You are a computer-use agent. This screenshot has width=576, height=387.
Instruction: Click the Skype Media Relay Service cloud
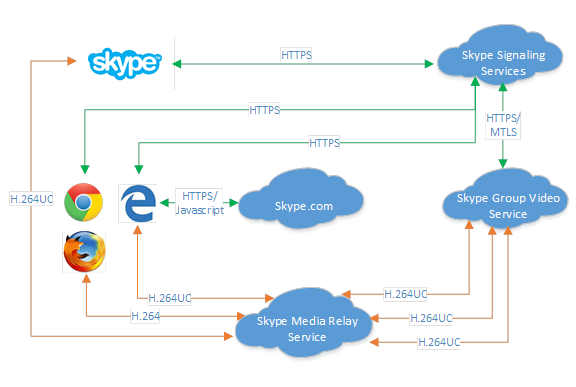click(x=304, y=322)
